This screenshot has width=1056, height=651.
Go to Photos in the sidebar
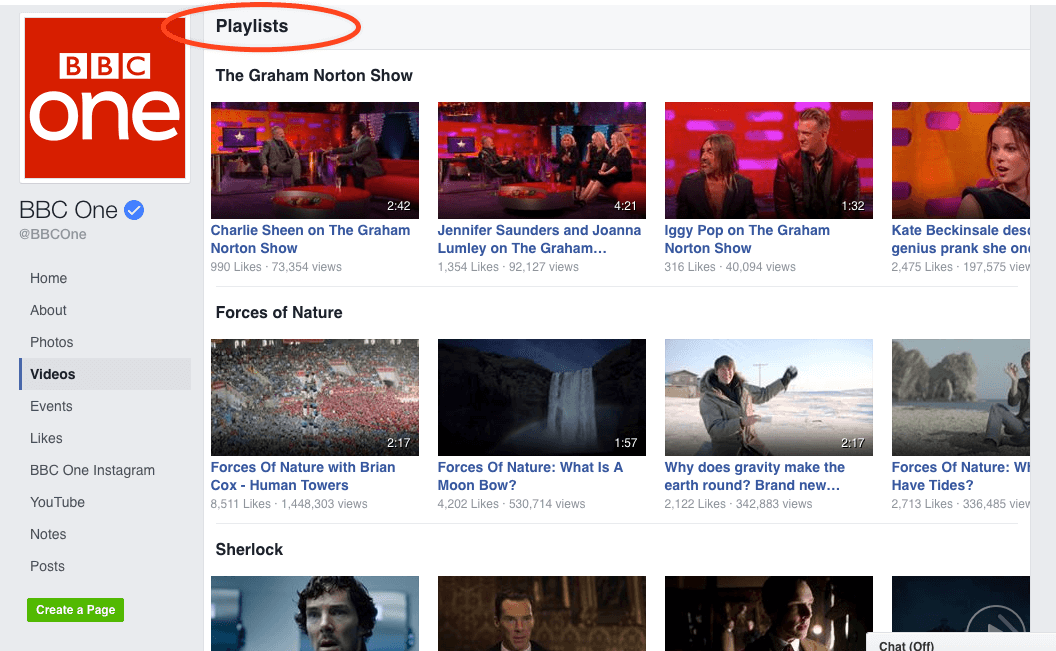pyautogui.click(x=52, y=342)
